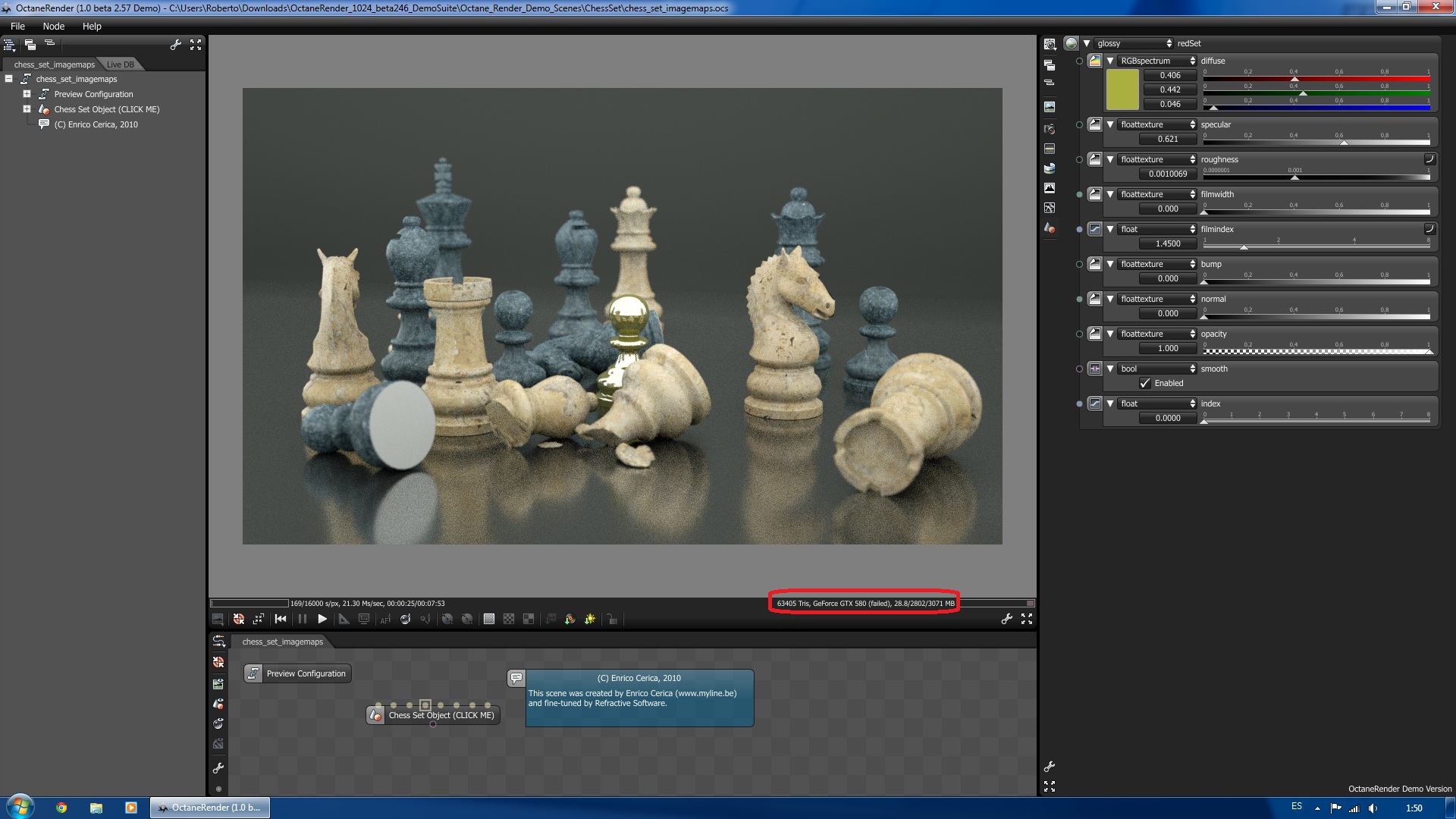Open node inspector wrench settings
Viewport: 1456px width, 819px height.
[x=1050, y=767]
